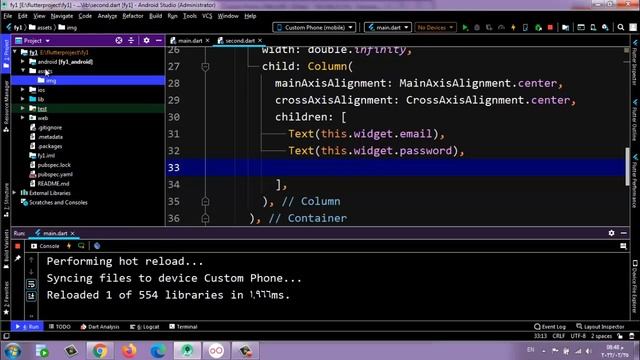Click CRLF line separator in status bar
The image size is (640, 360).
(558, 336)
